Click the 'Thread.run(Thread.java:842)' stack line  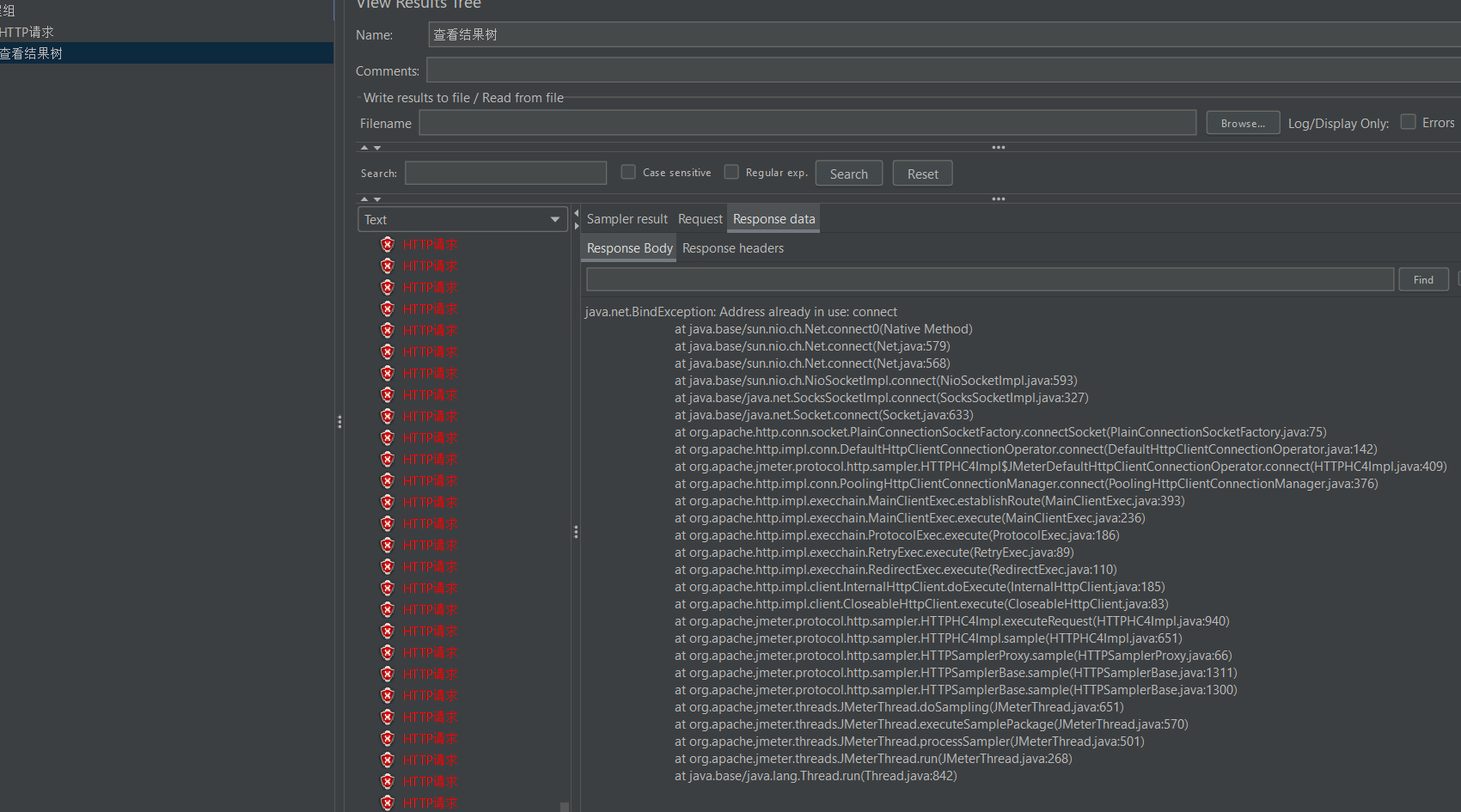816,776
